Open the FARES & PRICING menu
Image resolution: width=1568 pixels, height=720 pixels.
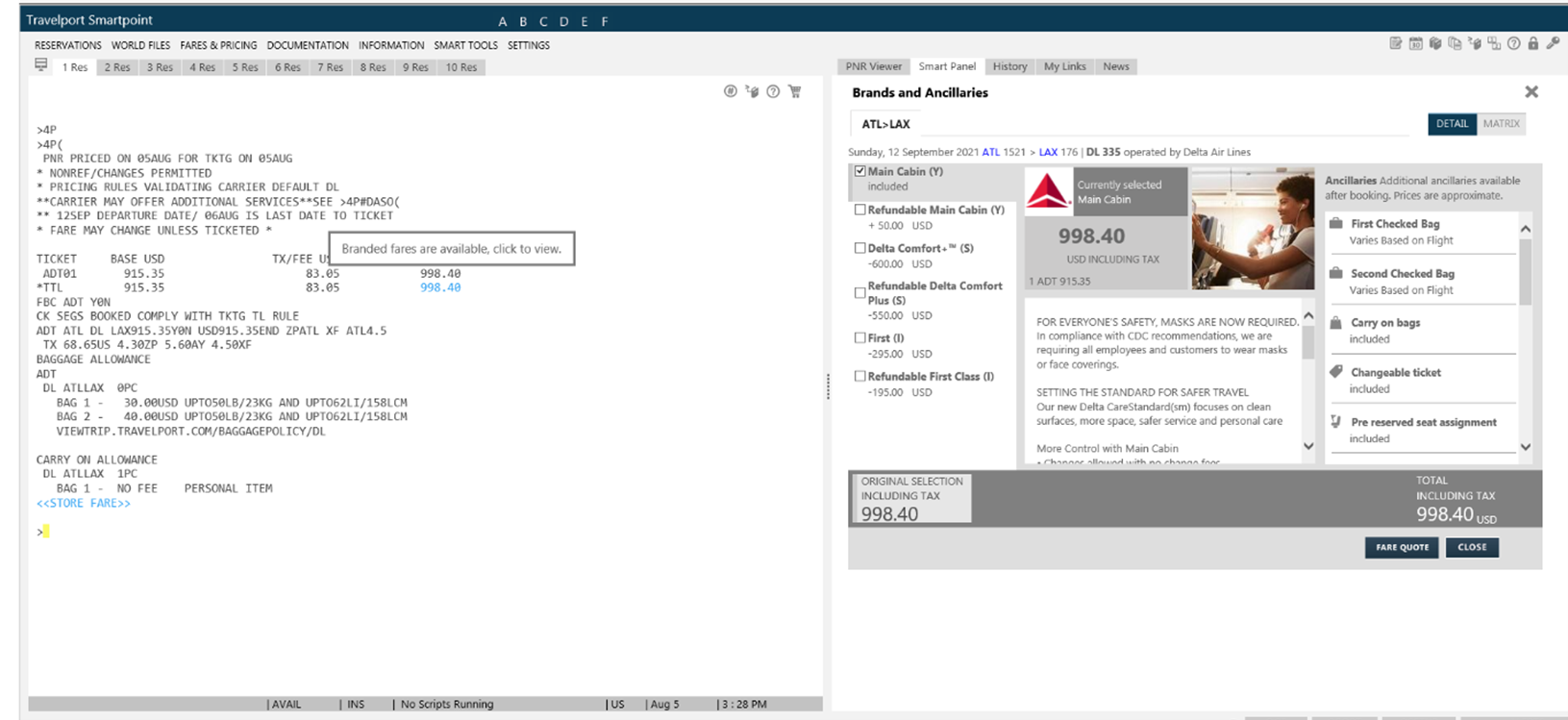[218, 45]
